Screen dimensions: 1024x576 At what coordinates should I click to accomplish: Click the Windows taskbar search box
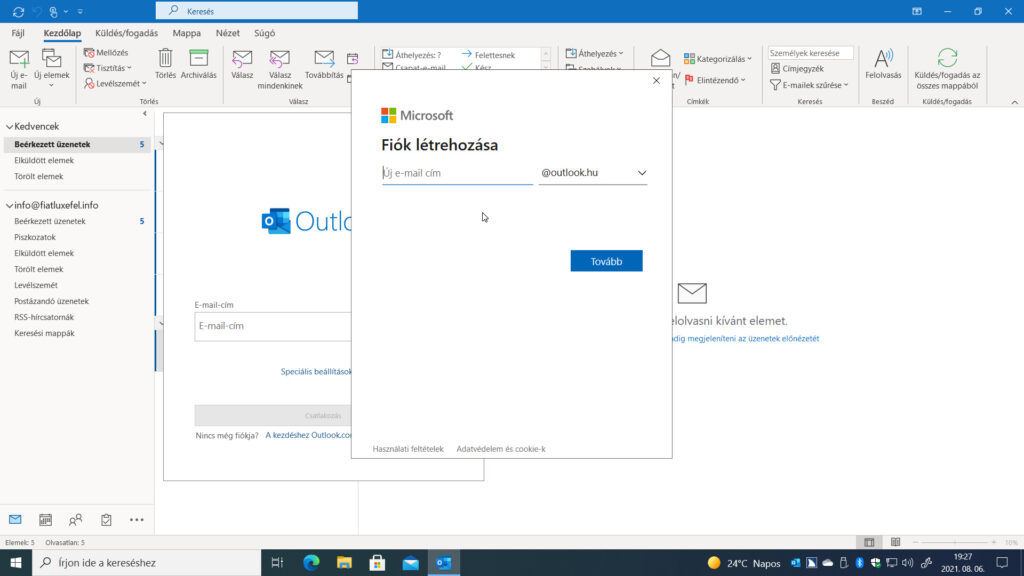tap(146, 562)
